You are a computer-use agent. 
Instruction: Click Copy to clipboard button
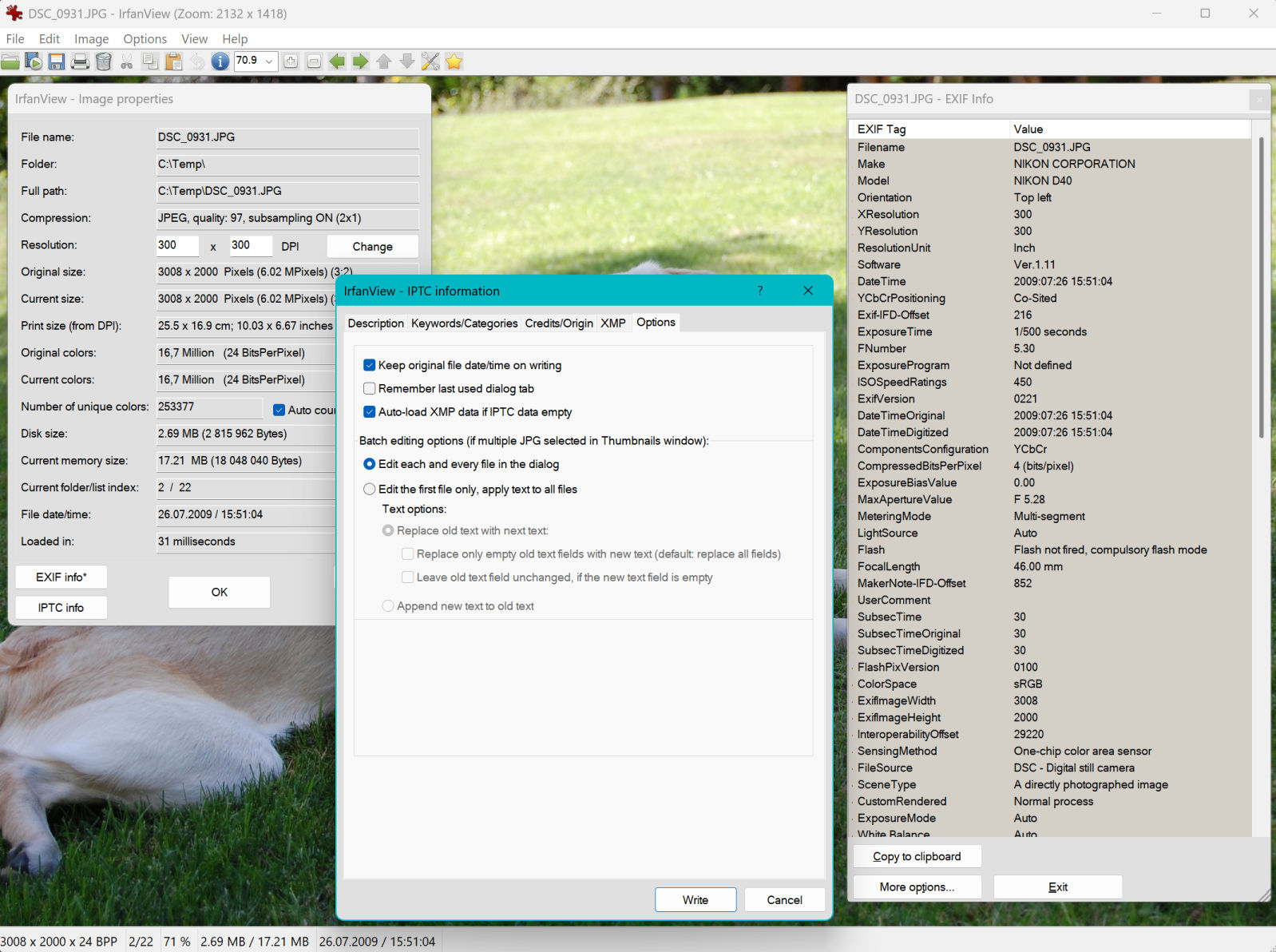[917, 856]
